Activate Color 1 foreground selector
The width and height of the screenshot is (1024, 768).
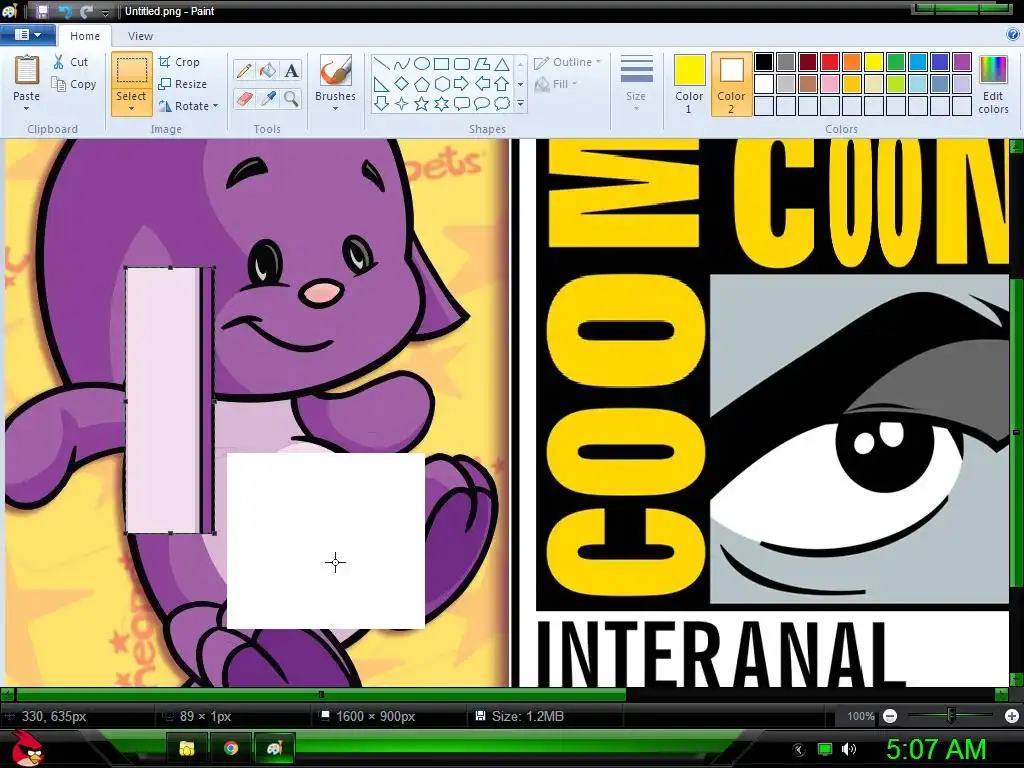tap(689, 84)
